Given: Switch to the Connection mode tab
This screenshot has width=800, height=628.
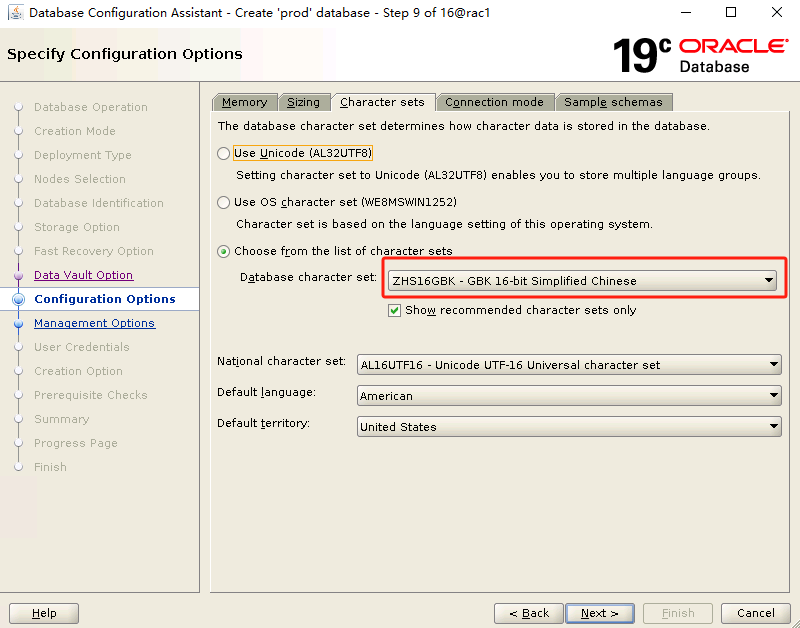Looking at the screenshot, I should 494,102.
